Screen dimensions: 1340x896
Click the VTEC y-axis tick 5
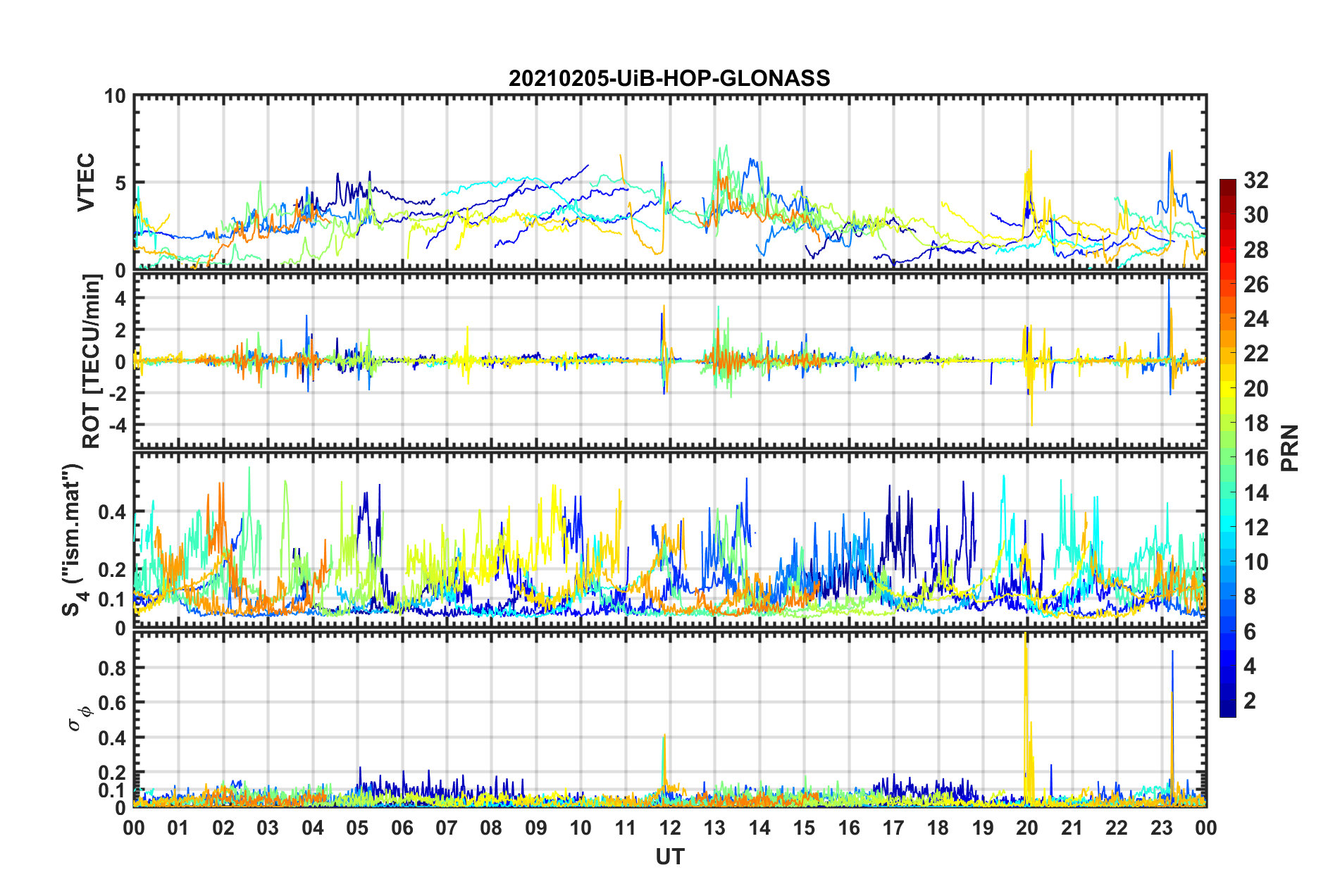[120, 183]
